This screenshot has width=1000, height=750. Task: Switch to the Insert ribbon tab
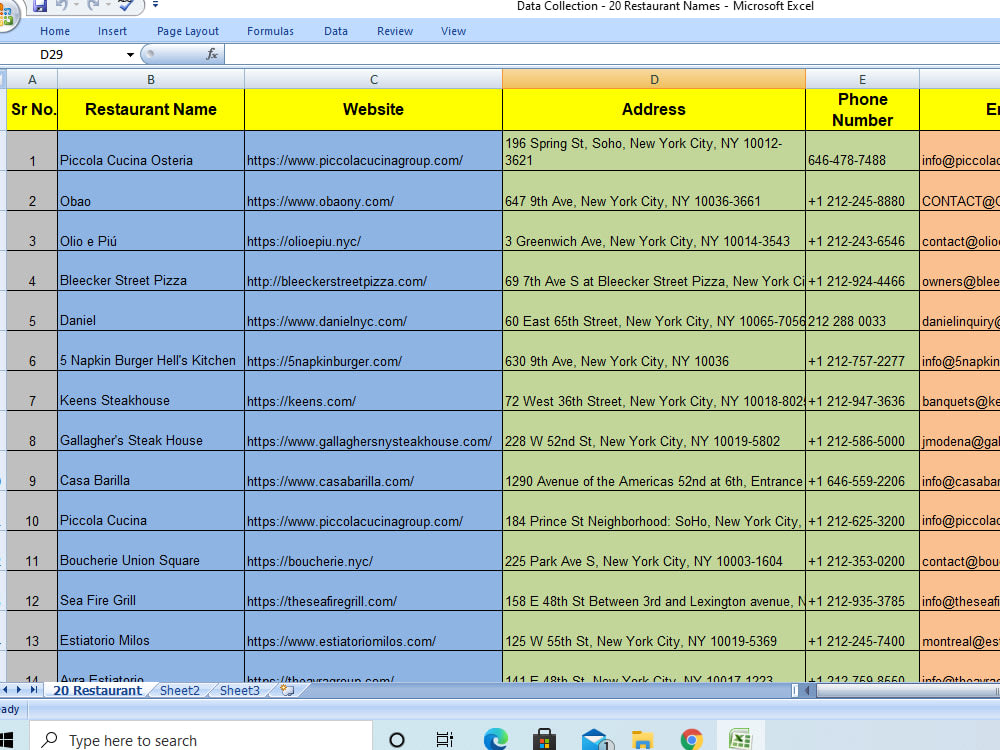pos(112,31)
